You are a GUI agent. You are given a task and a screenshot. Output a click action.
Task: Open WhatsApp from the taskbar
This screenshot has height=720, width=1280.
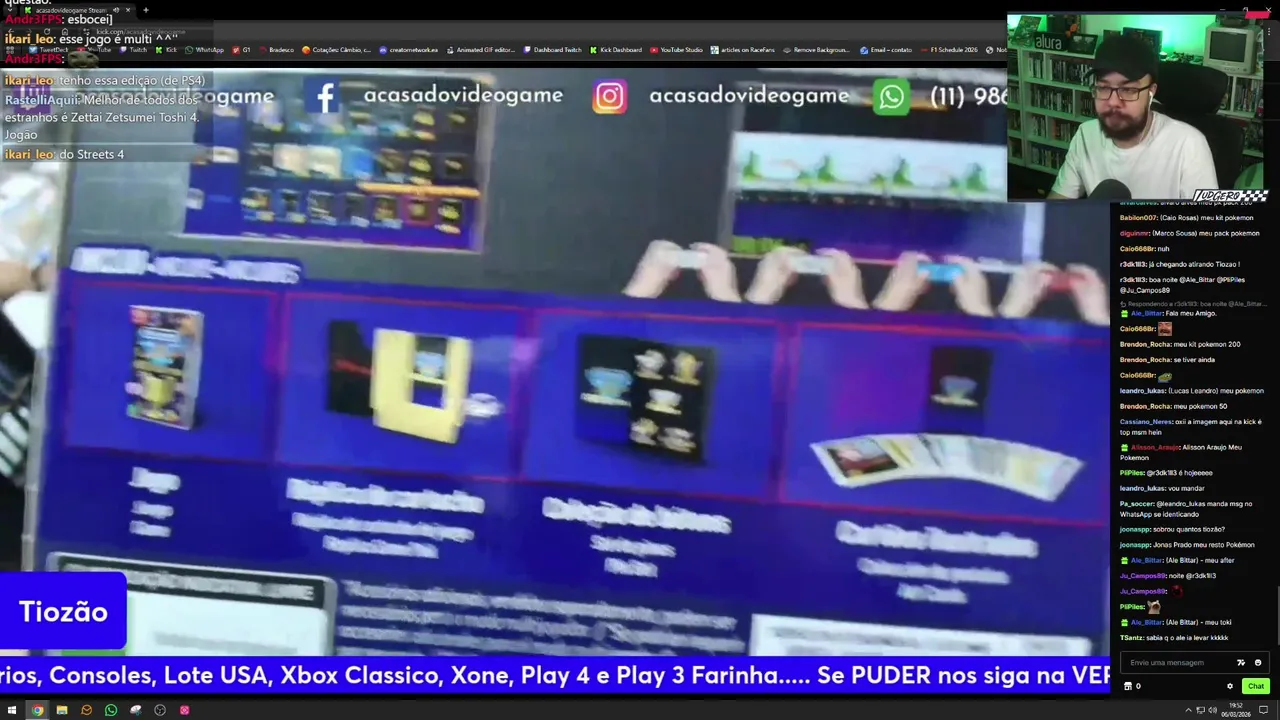(110, 710)
